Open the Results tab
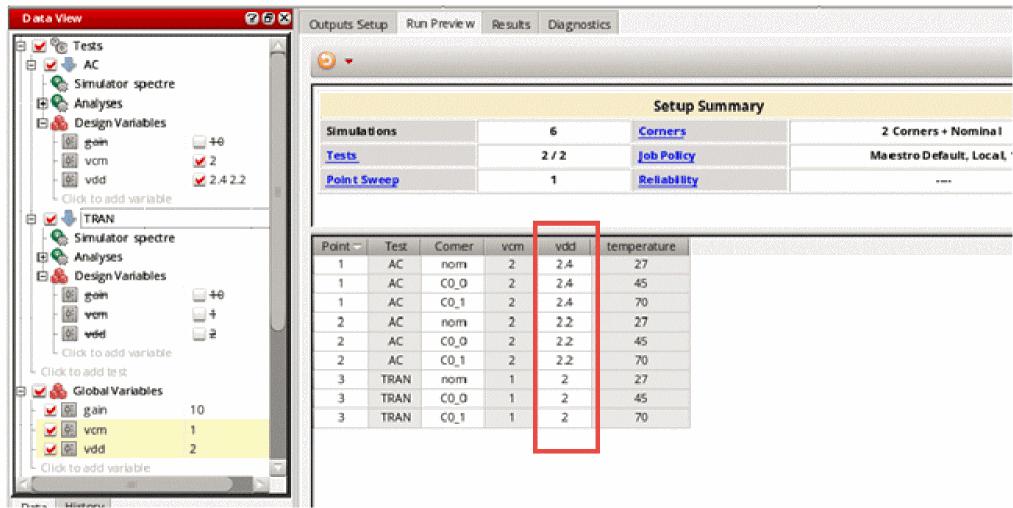 point(510,25)
